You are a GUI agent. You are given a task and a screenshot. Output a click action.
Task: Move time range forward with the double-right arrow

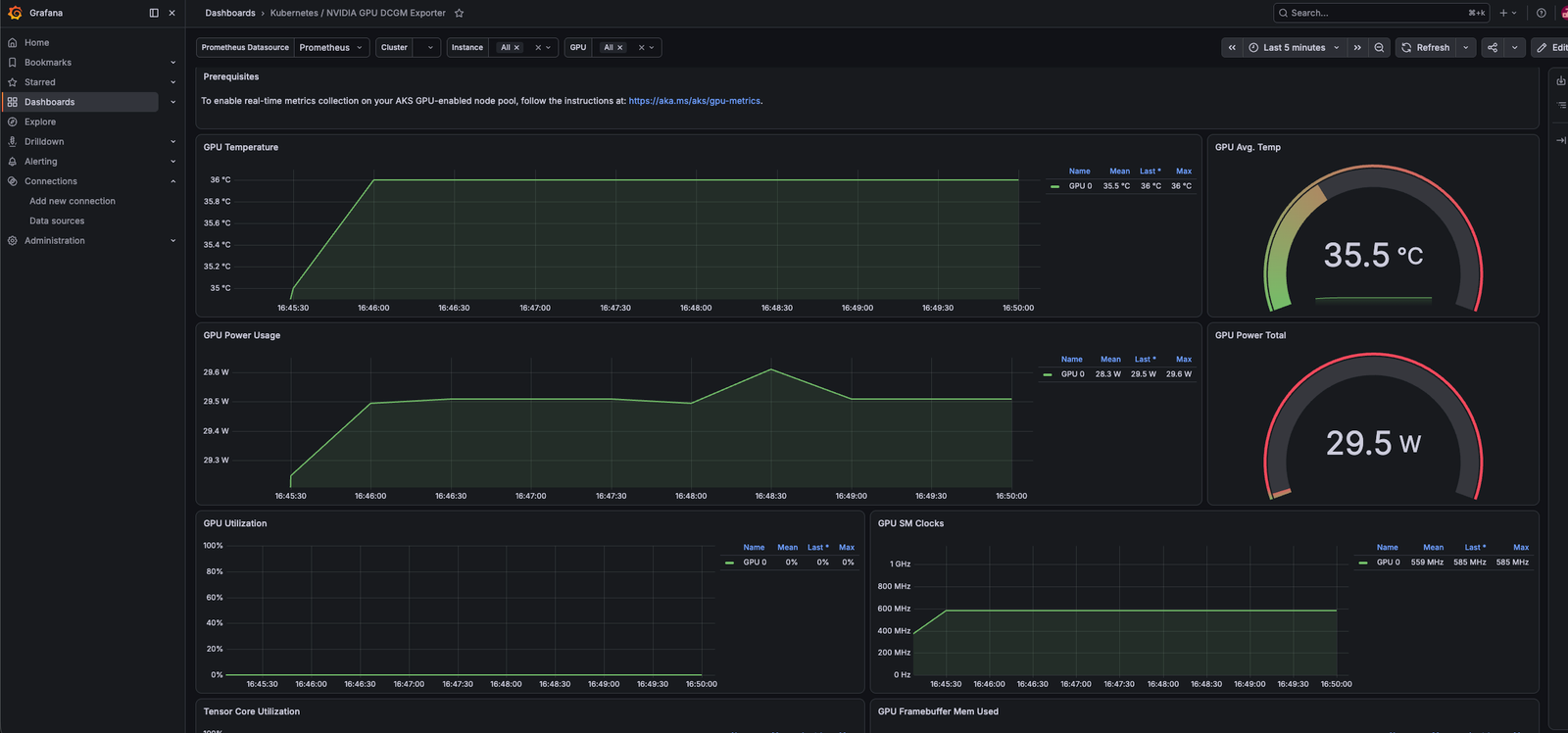coord(1357,47)
